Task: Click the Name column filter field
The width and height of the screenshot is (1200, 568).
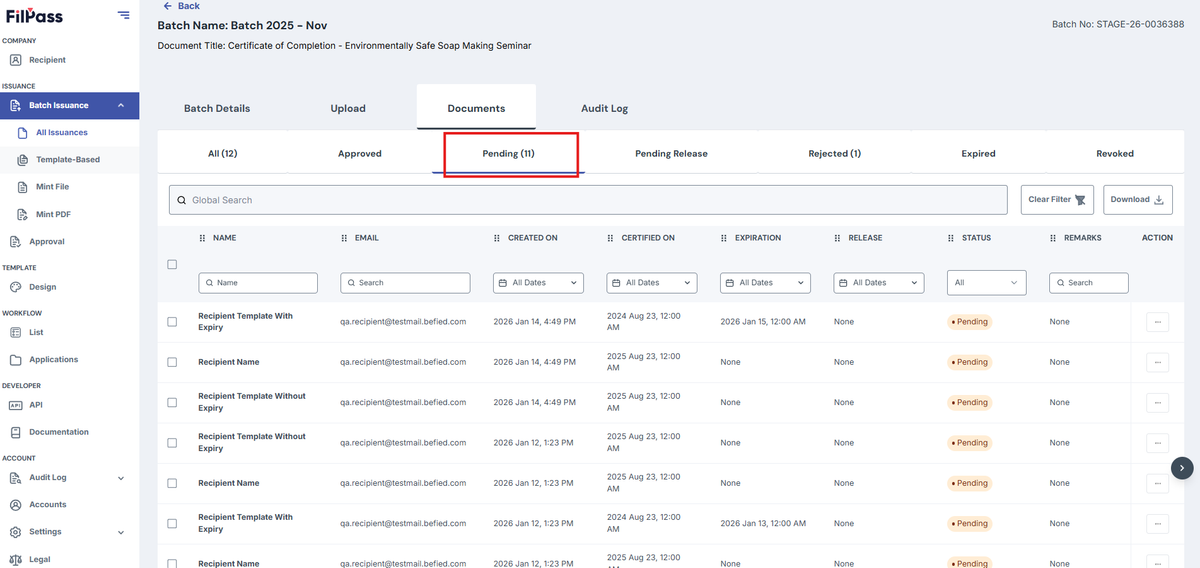Action: coord(258,283)
